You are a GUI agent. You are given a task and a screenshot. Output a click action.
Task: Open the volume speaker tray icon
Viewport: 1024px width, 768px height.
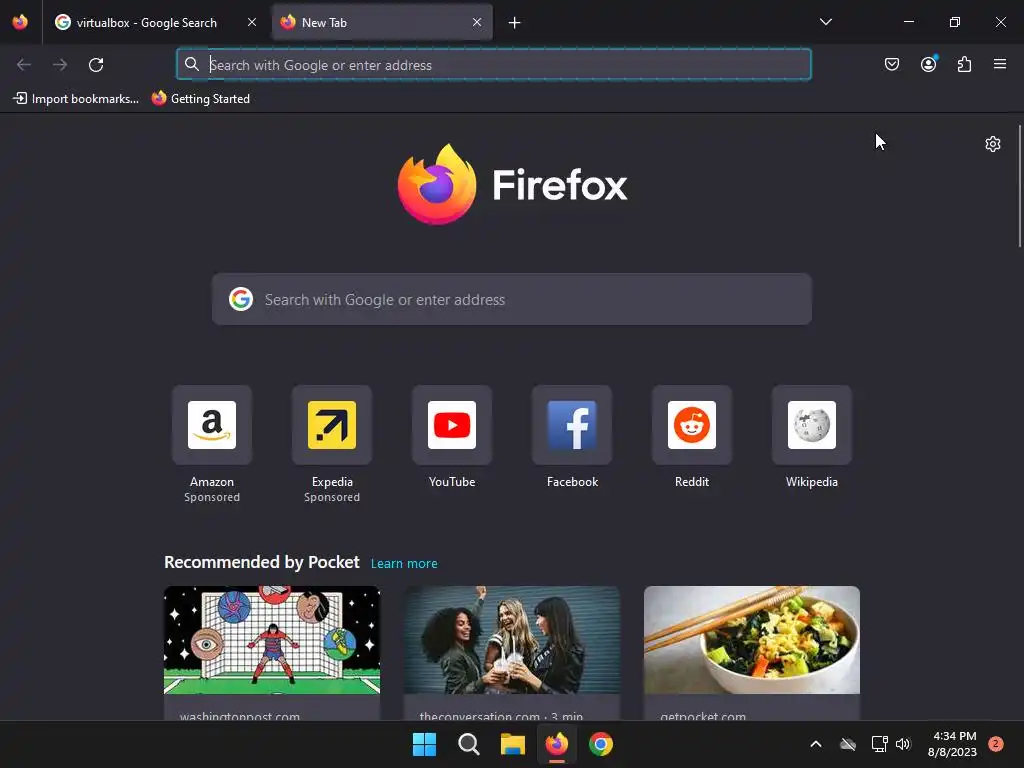(903, 744)
